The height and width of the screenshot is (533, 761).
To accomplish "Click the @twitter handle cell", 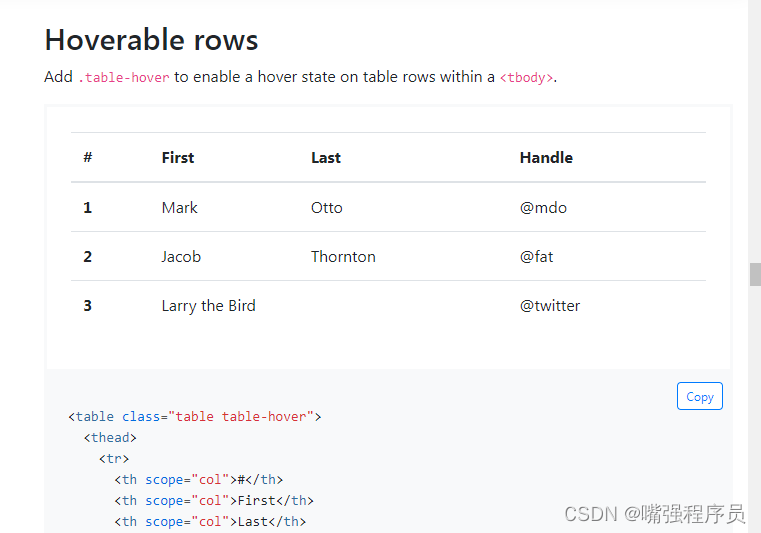I will [550, 305].
